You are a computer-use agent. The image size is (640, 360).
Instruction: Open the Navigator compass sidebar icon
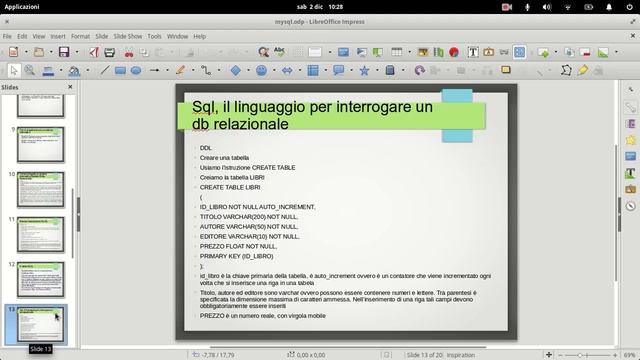coord(631,206)
